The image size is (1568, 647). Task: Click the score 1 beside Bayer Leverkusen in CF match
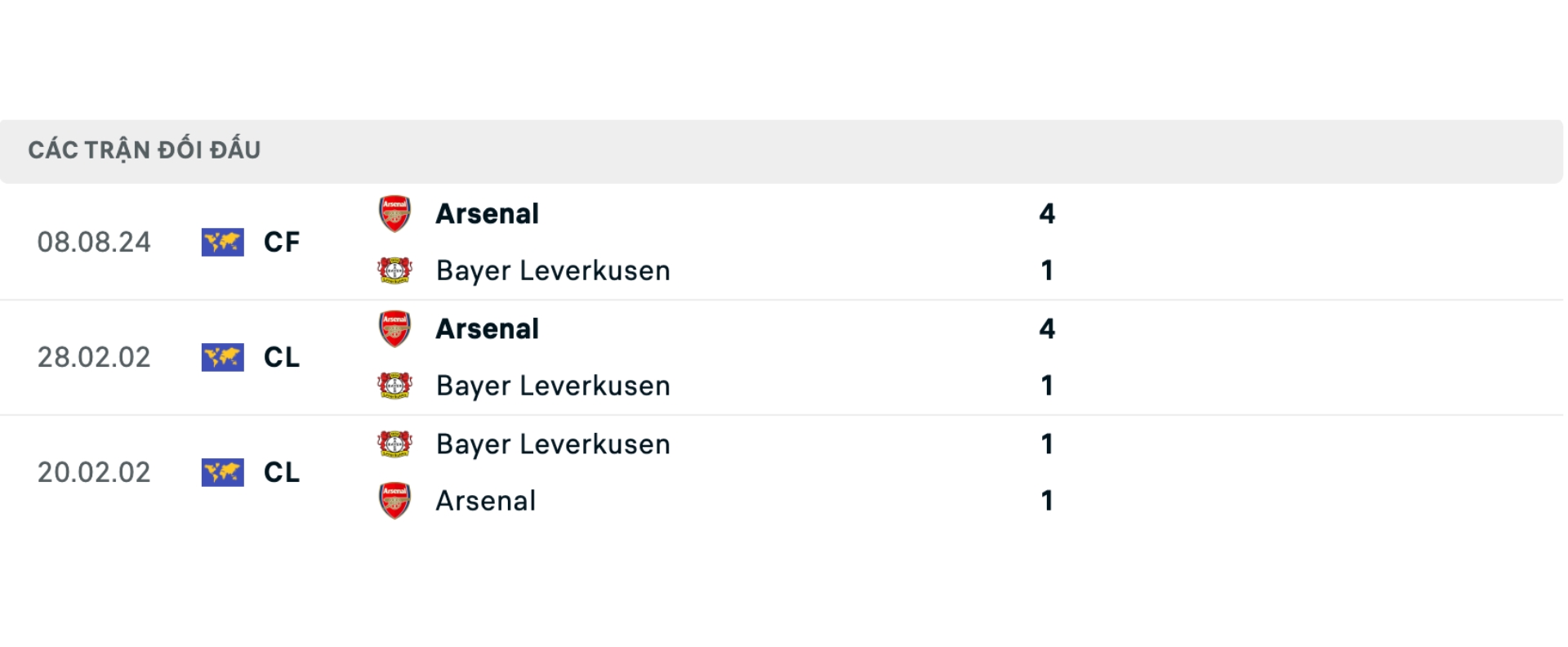[1048, 270]
